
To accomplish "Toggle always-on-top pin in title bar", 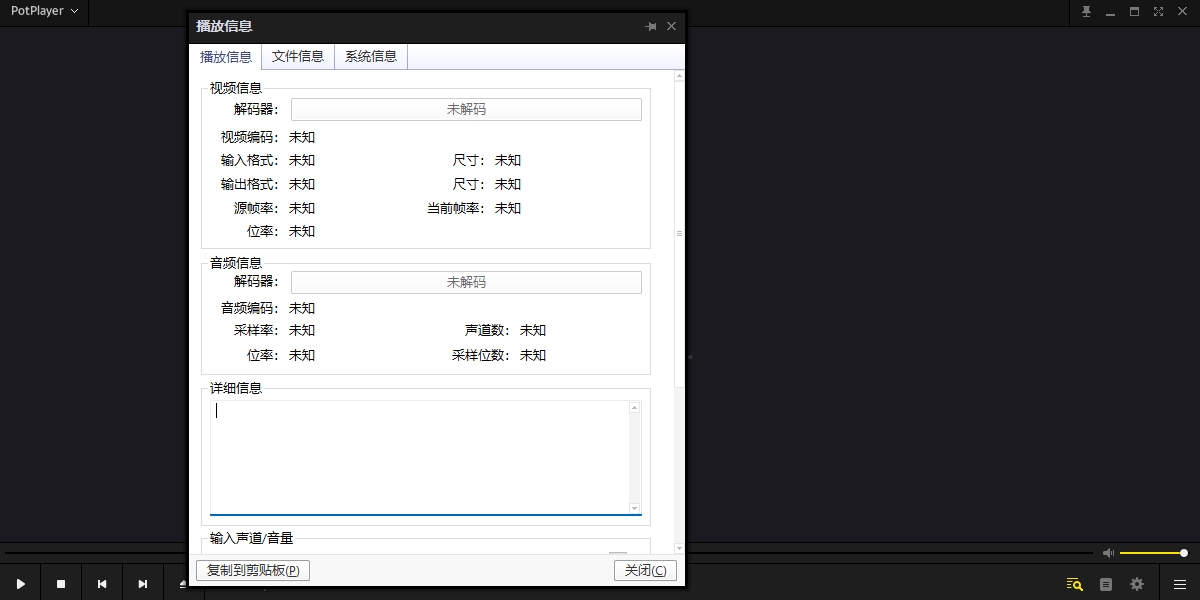I will point(1086,11).
